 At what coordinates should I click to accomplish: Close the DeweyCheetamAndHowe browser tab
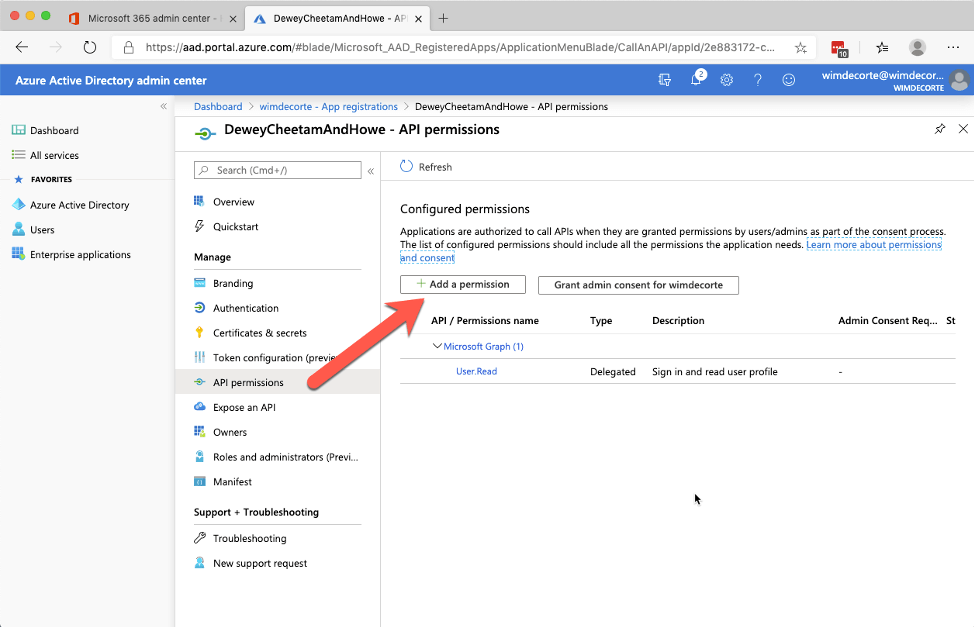418,19
